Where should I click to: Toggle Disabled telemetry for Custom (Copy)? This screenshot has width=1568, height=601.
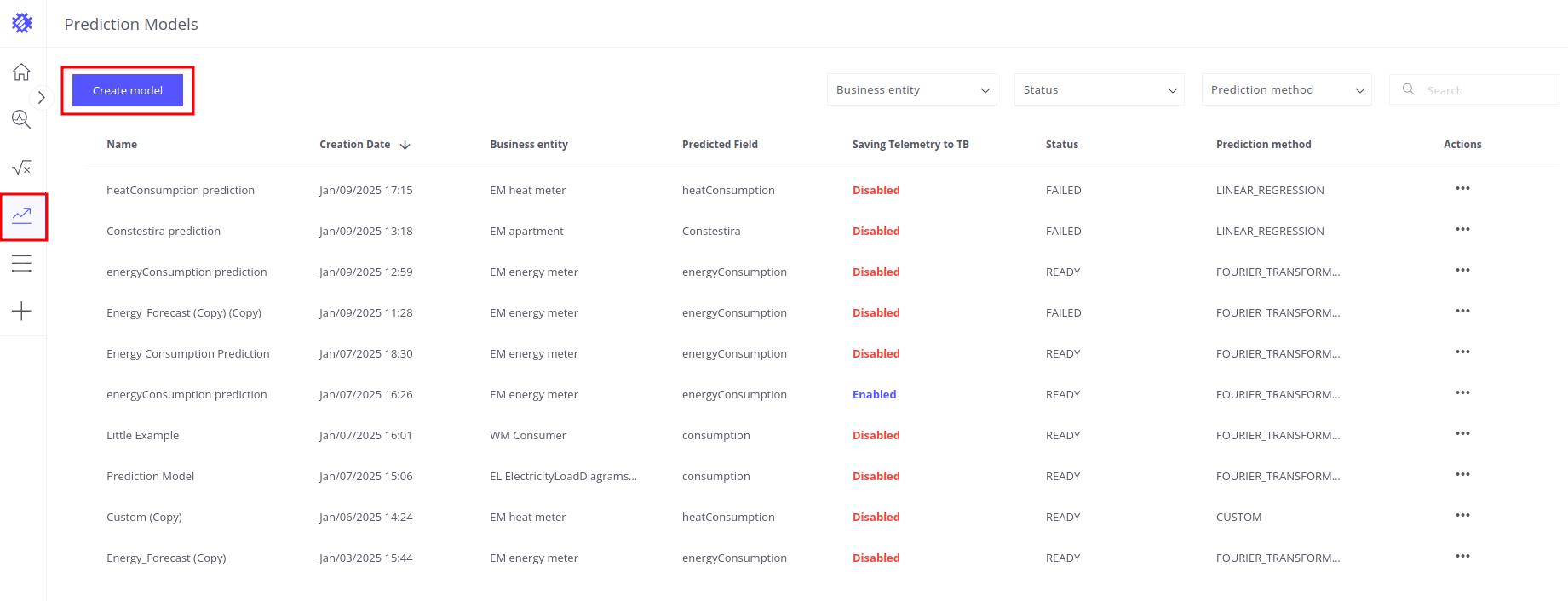point(876,517)
